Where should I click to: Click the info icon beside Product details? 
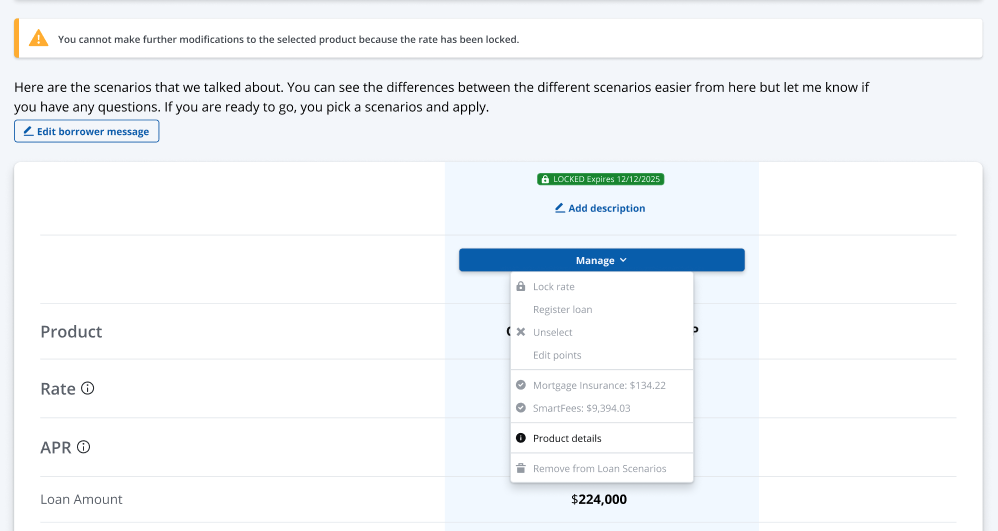coord(520,438)
